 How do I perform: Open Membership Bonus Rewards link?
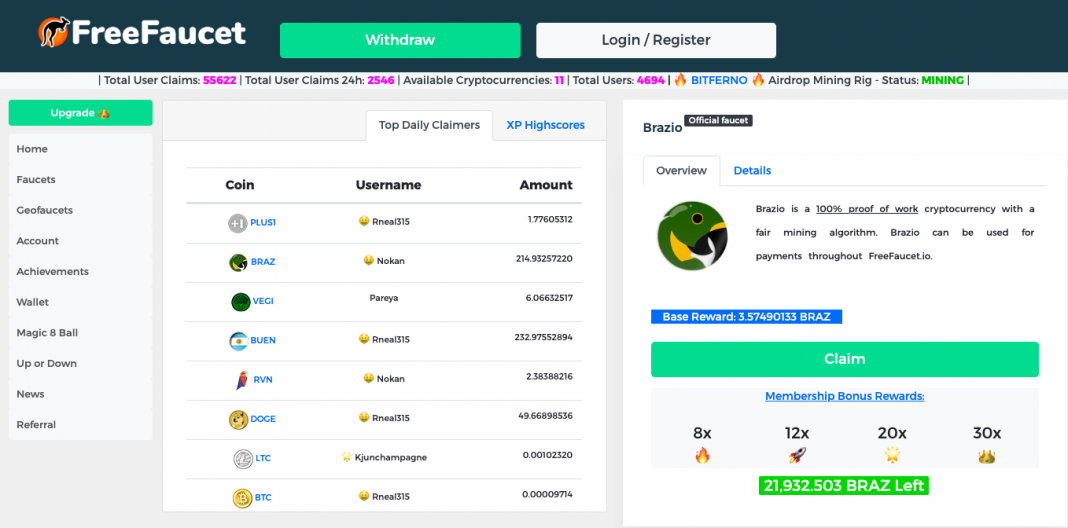tap(845, 396)
